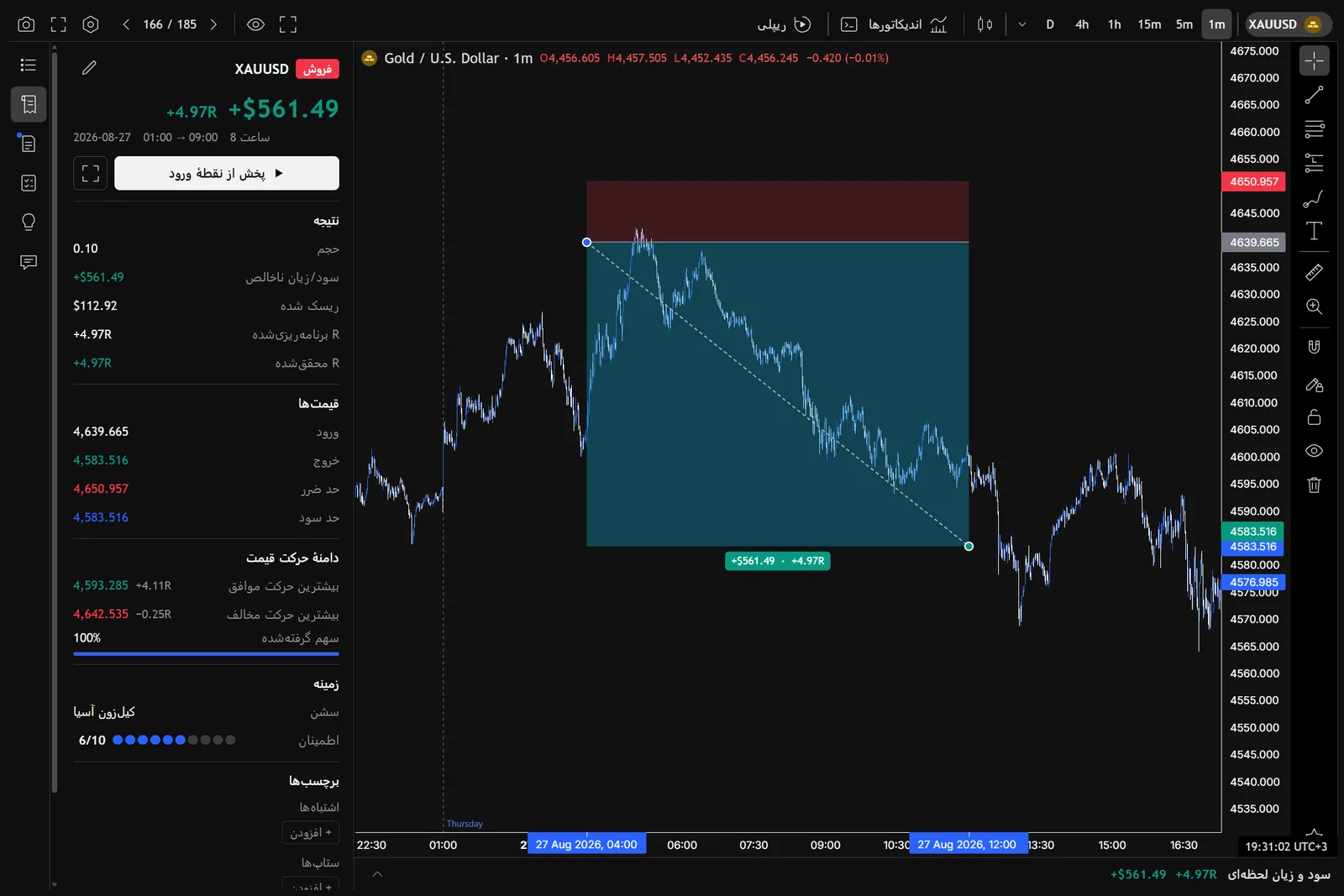The width and height of the screenshot is (1344, 896).
Task: Select the 4h timeframe
Action: pyautogui.click(x=1082, y=24)
